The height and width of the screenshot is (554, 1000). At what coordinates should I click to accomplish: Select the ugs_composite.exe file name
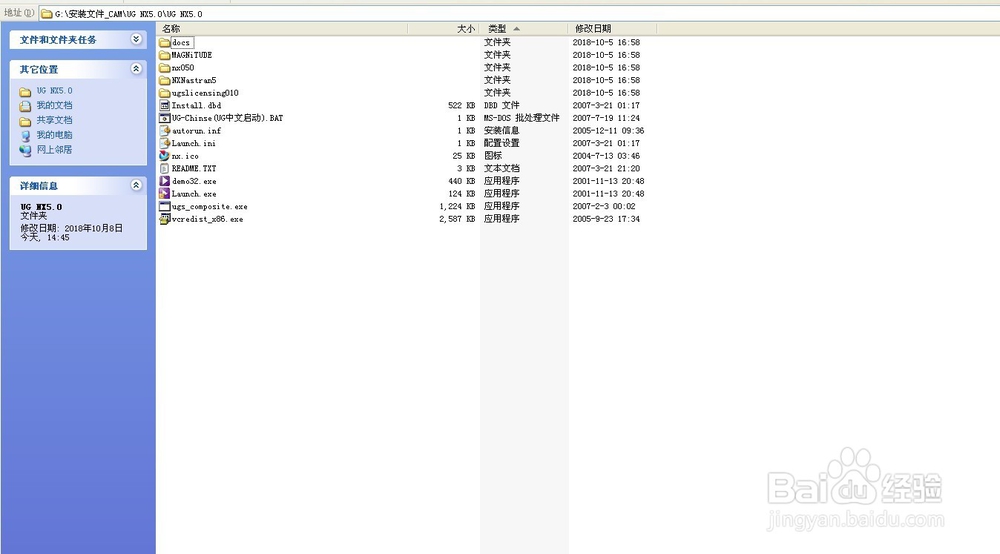pyautogui.click(x=210, y=207)
